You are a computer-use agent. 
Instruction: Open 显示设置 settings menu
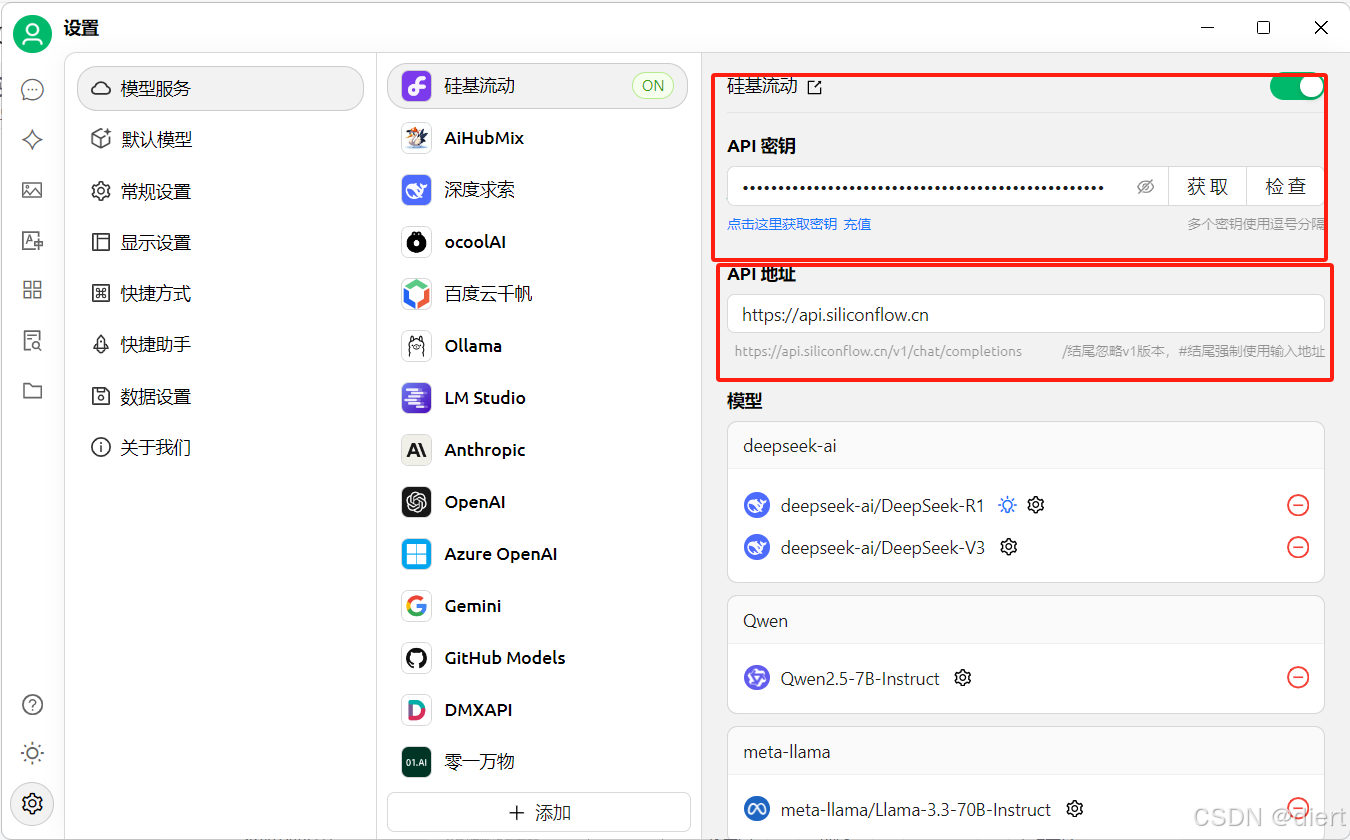tap(220, 242)
